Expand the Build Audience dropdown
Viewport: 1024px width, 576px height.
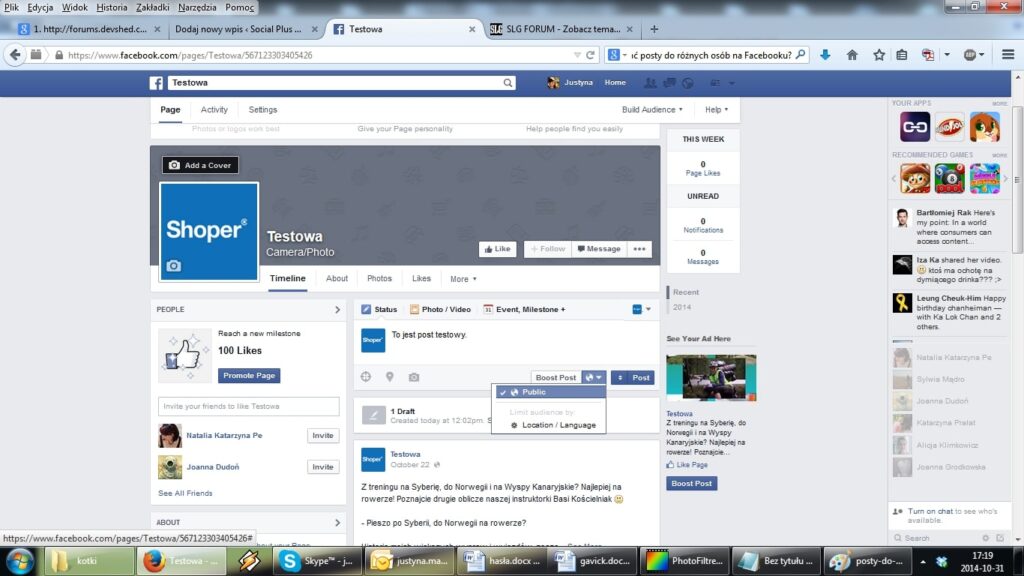[652, 110]
